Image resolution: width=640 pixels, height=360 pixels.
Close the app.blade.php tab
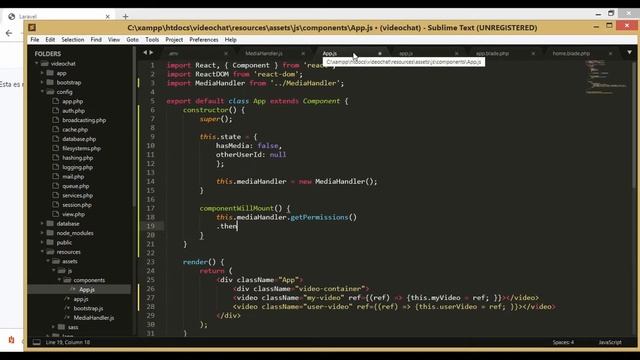[533, 53]
